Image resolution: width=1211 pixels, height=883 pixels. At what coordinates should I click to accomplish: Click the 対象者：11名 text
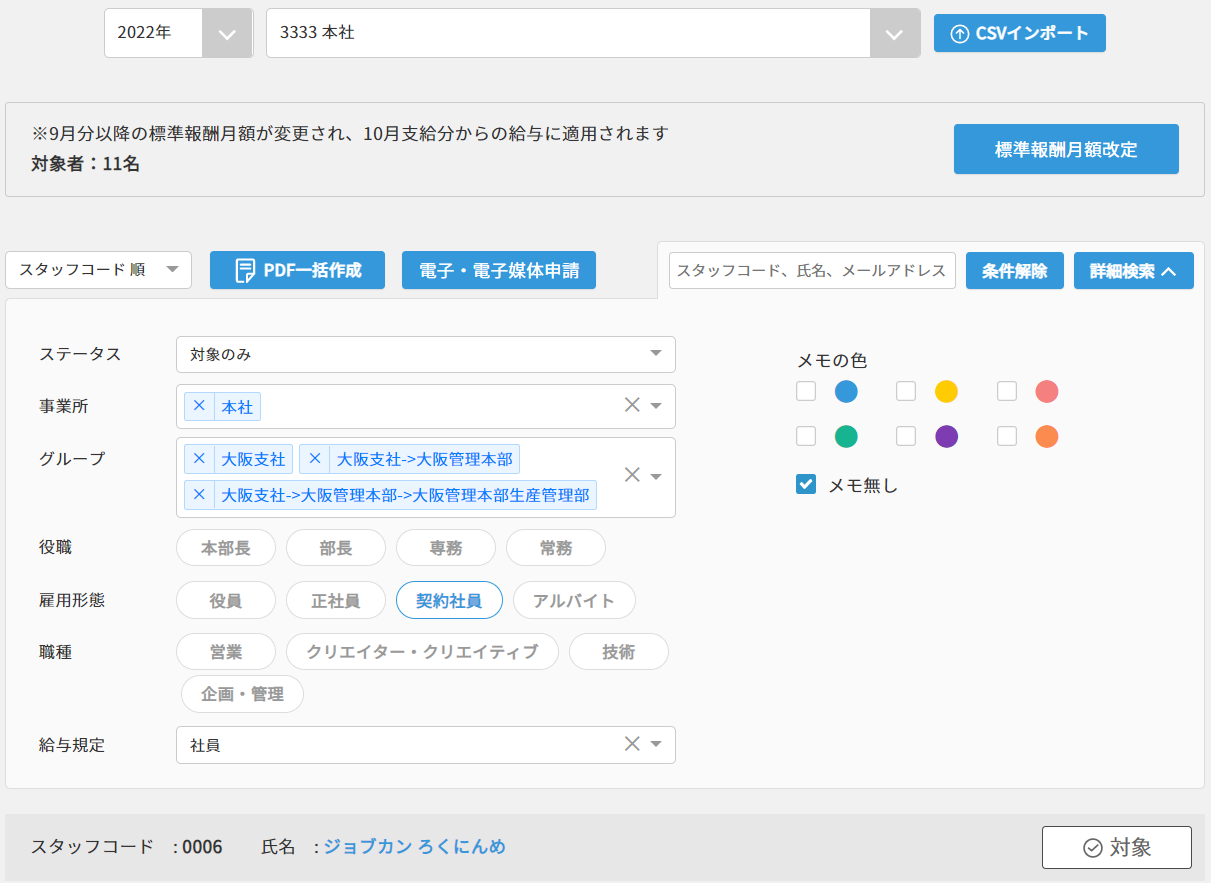(x=86, y=164)
